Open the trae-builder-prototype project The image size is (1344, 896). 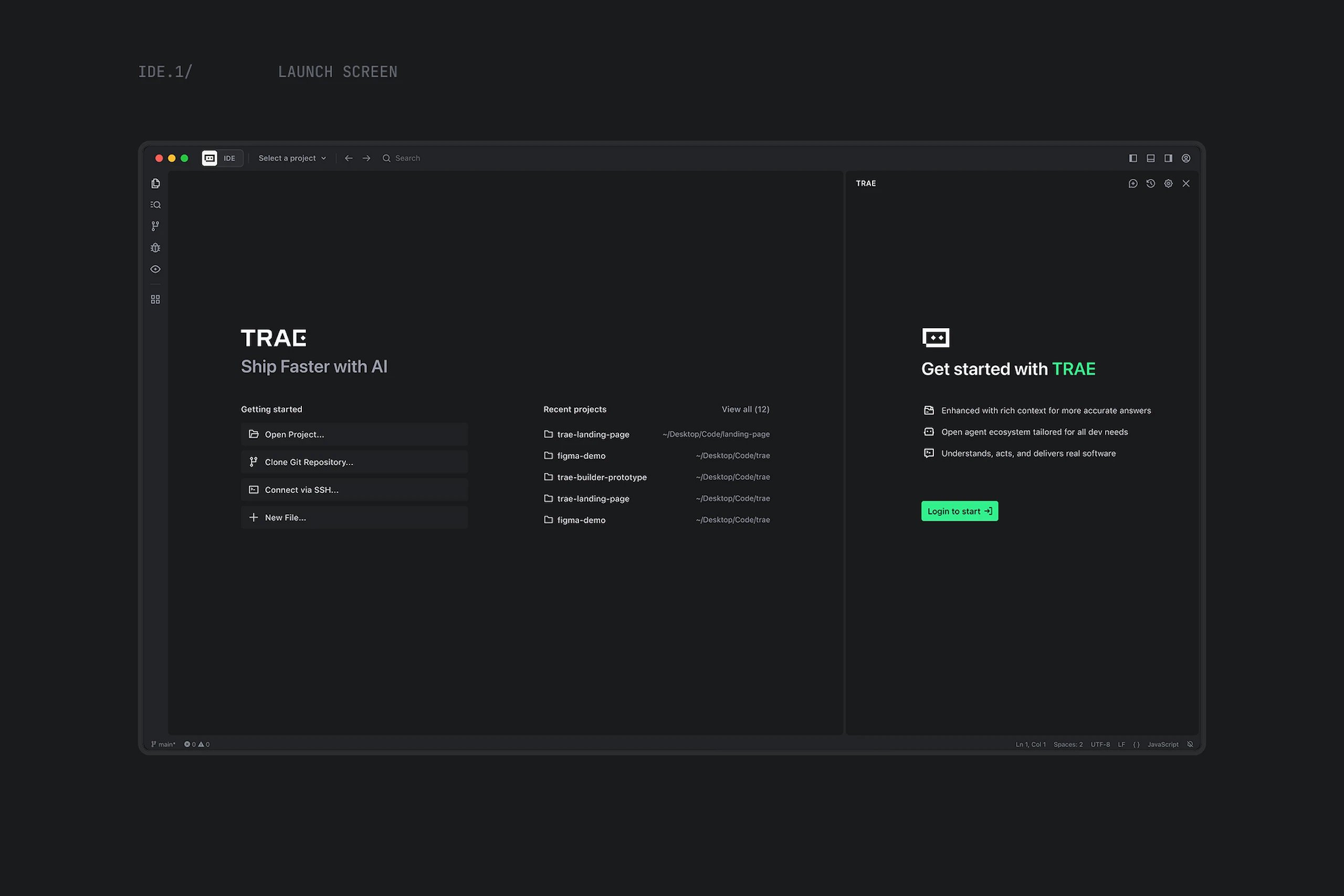tap(657, 477)
